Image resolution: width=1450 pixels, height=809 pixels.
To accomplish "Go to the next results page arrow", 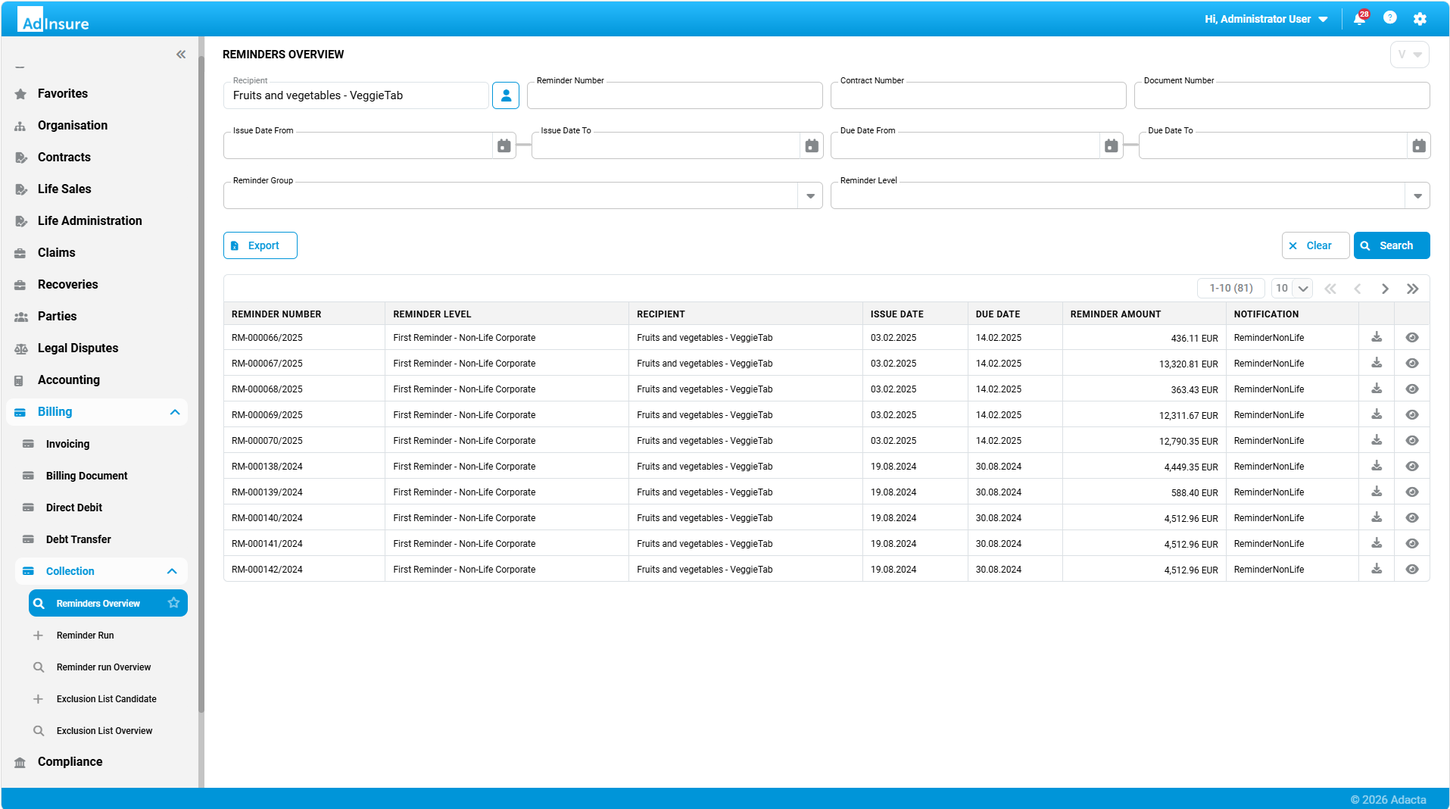I will pos(1385,288).
